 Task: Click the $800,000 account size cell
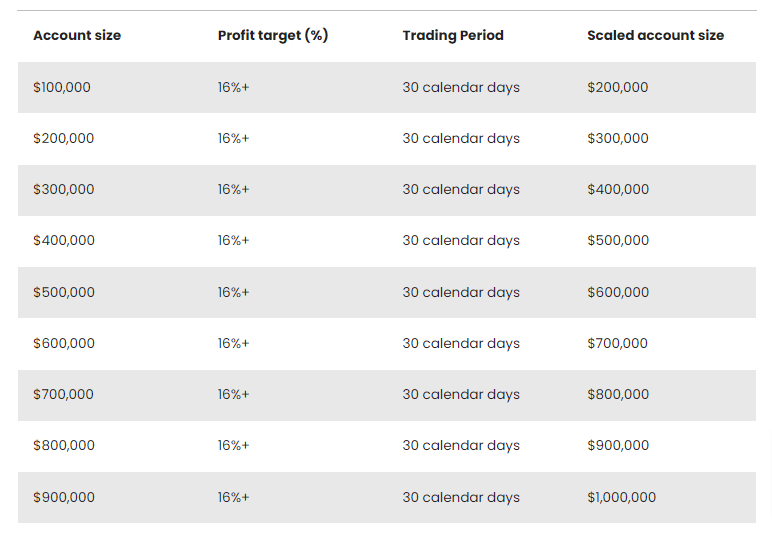(x=64, y=445)
